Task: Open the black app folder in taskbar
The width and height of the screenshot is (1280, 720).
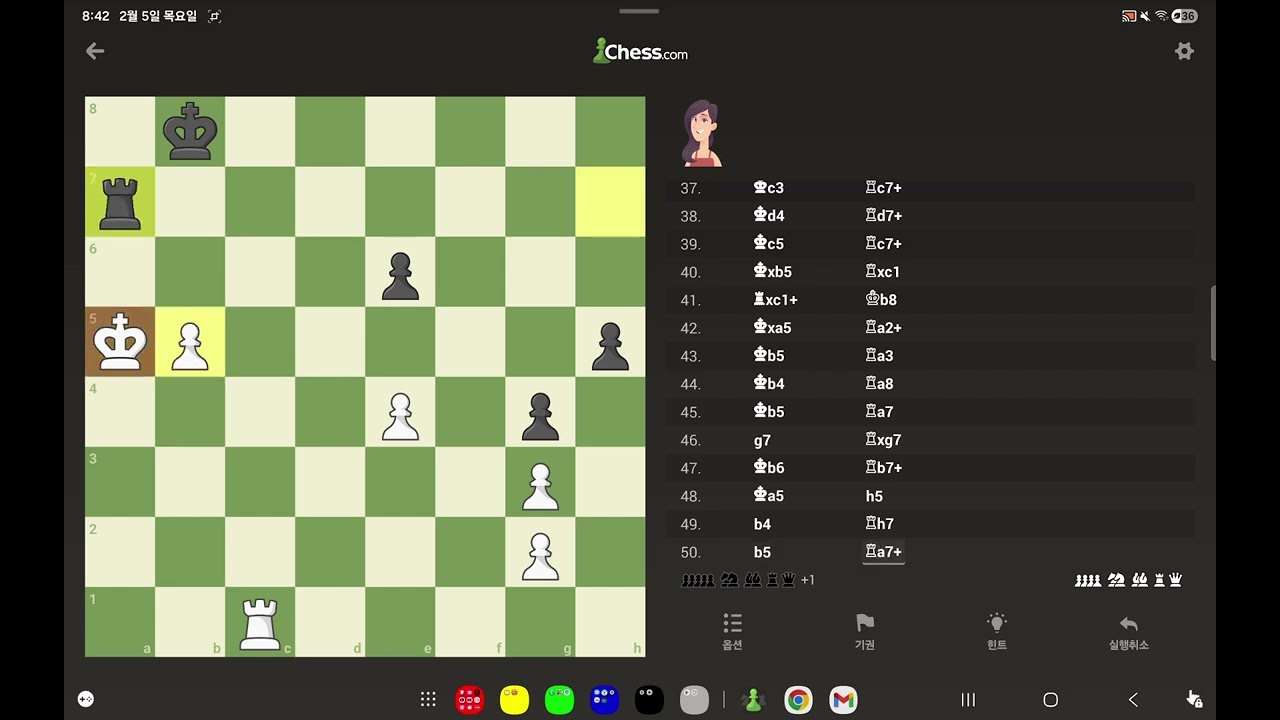Action: coord(649,700)
